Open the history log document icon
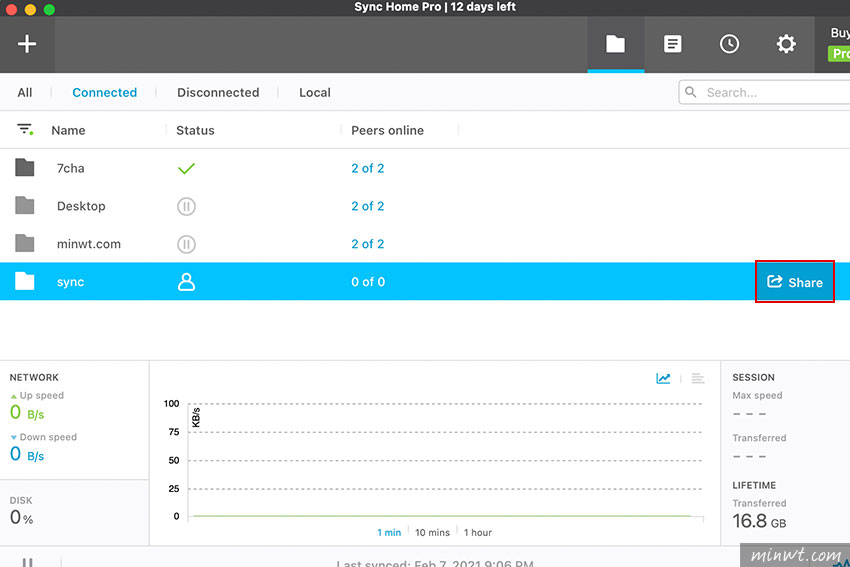The height and width of the screenshot is (567, 850). (x=672, y=44)
